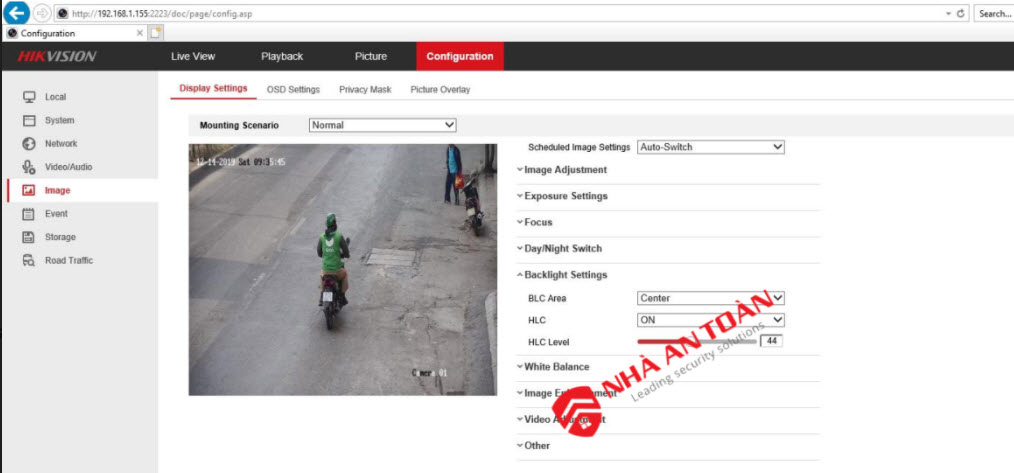Expand the Exposure Settings section
The image size is (1014, 473).
tap(565, 196)
